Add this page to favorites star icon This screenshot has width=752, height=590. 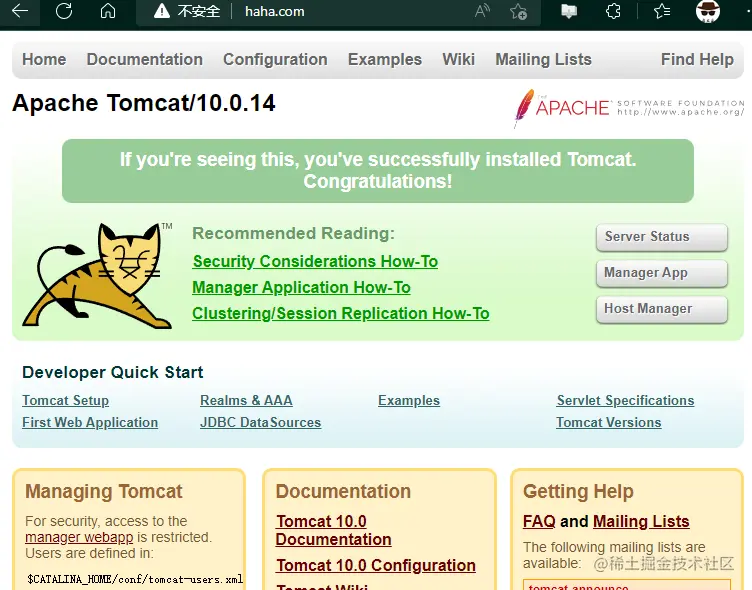pyautogui.click(x=518, y=11)
